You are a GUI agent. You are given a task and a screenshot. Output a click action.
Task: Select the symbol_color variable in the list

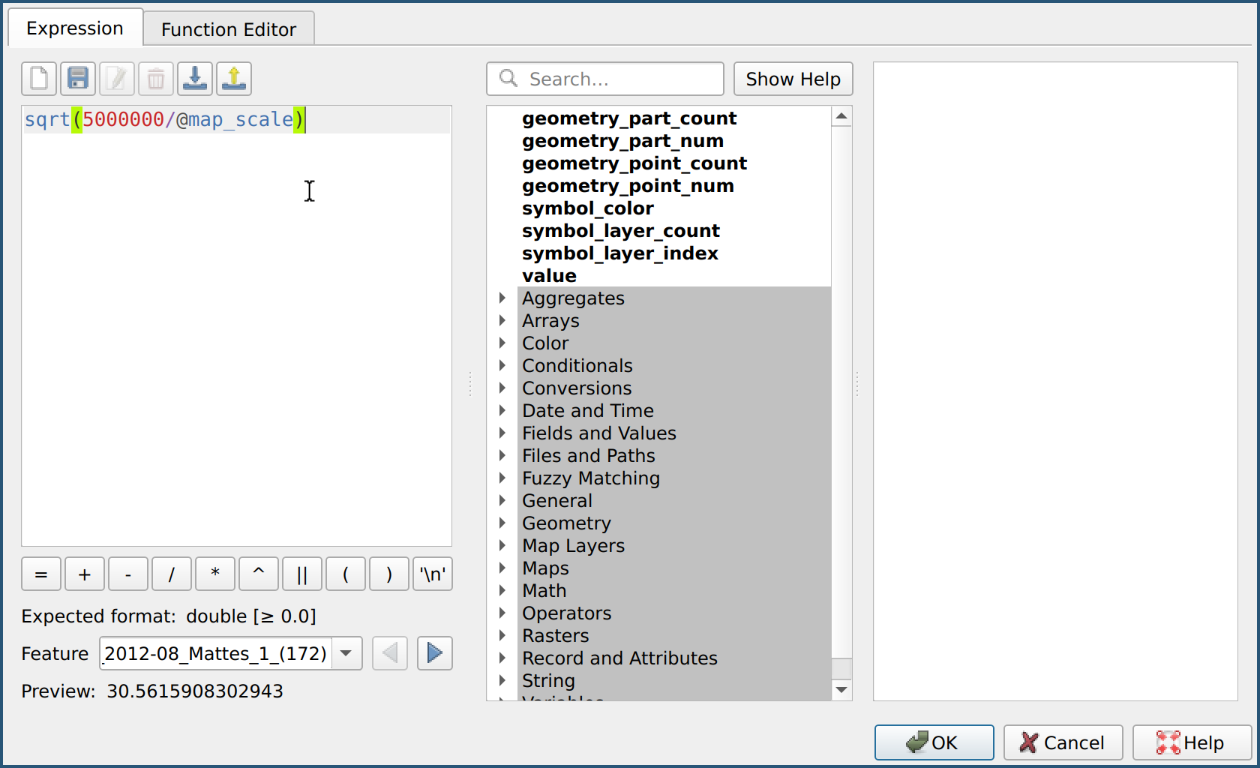click(x=588, y=208)
